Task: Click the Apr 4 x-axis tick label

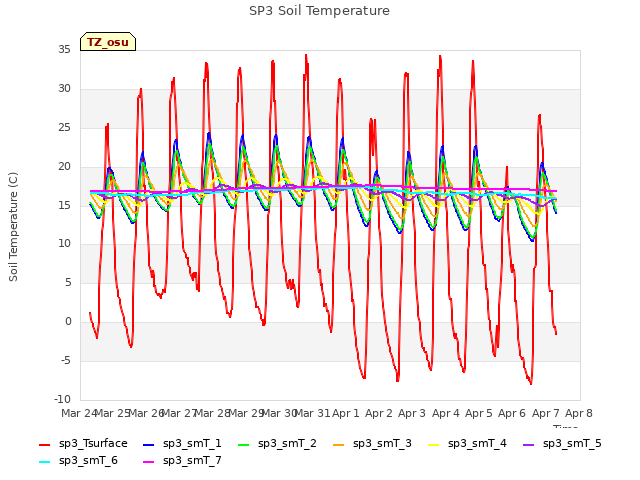Action: [x=445, y=413]
